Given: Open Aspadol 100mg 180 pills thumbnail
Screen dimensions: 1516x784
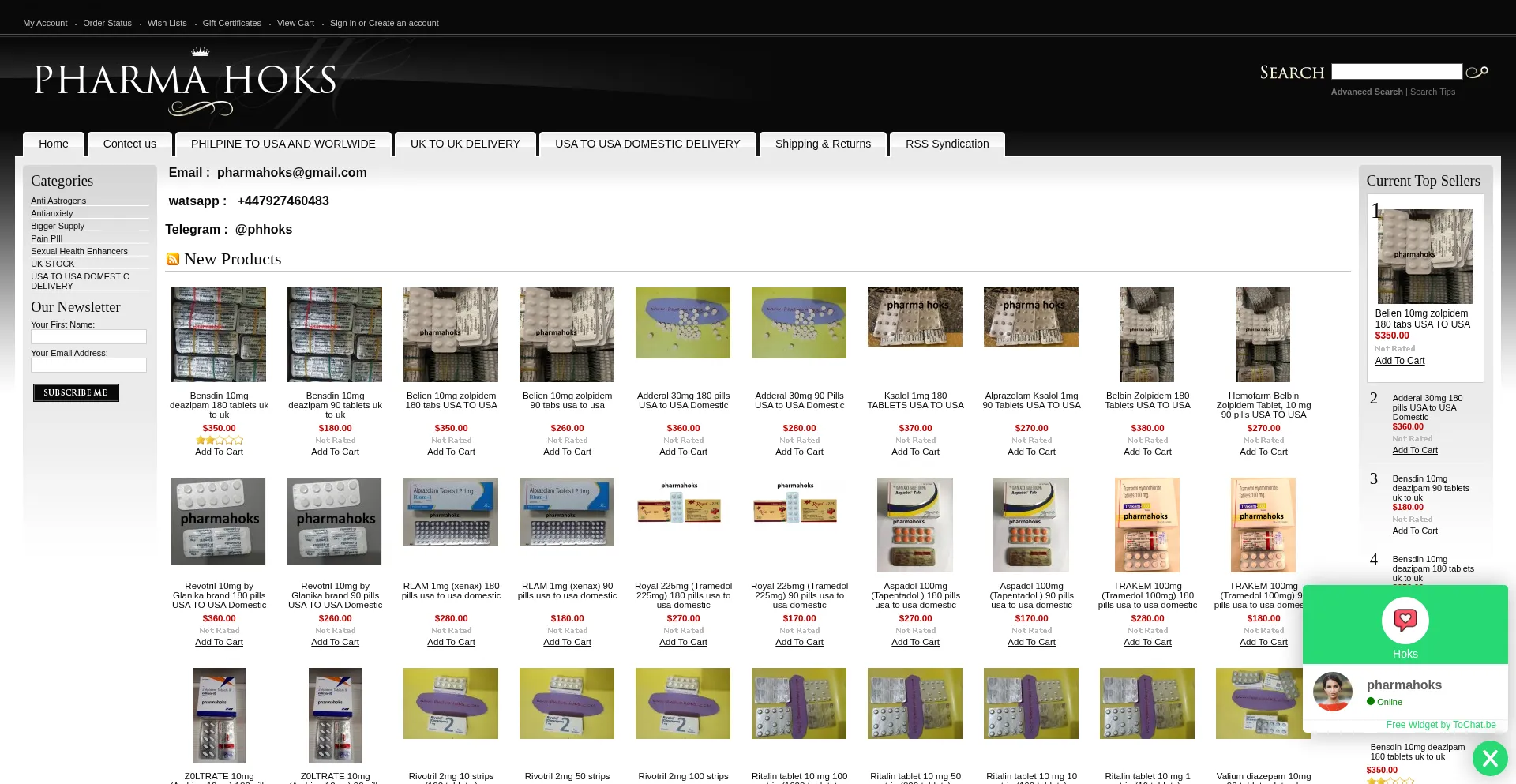Looking at the screenshot, I should click(915, 525).
